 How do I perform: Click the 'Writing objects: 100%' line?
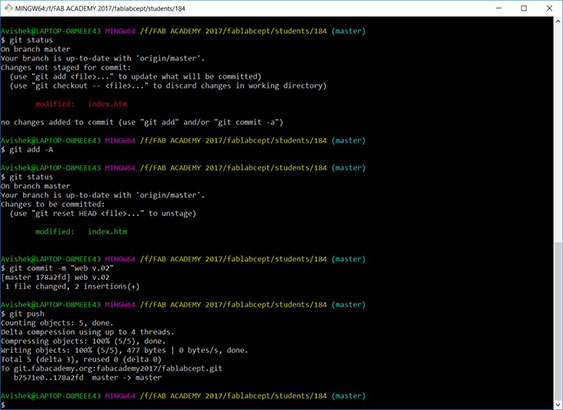point(124,350)
